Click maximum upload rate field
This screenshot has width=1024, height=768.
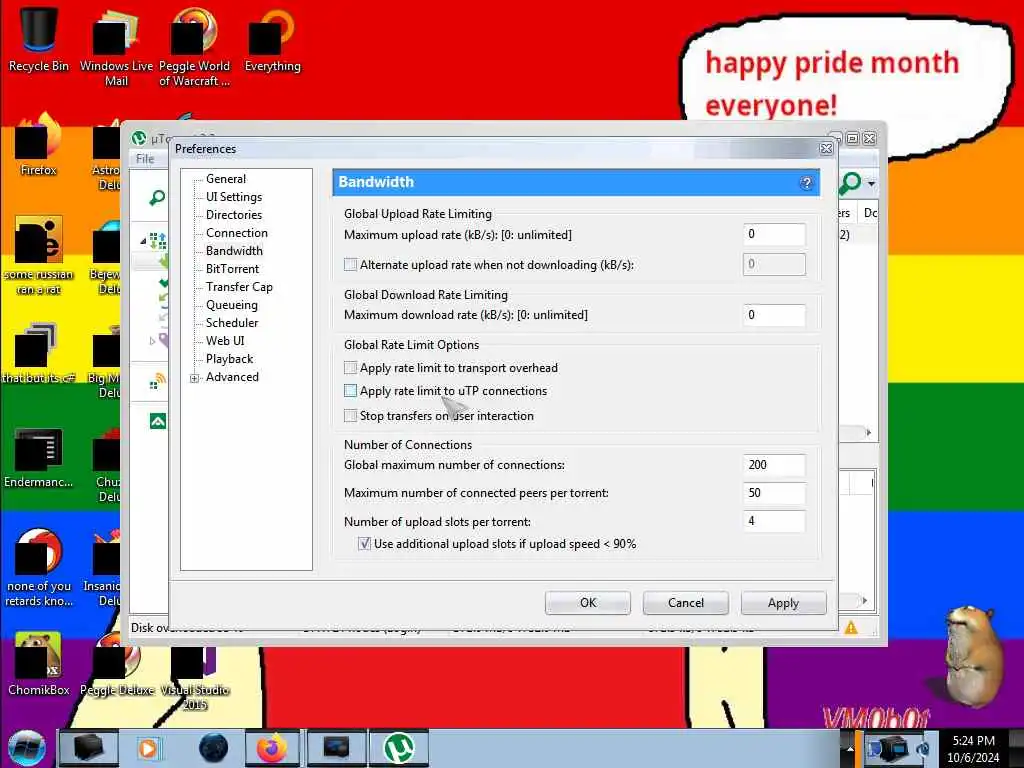pos(774,234)
